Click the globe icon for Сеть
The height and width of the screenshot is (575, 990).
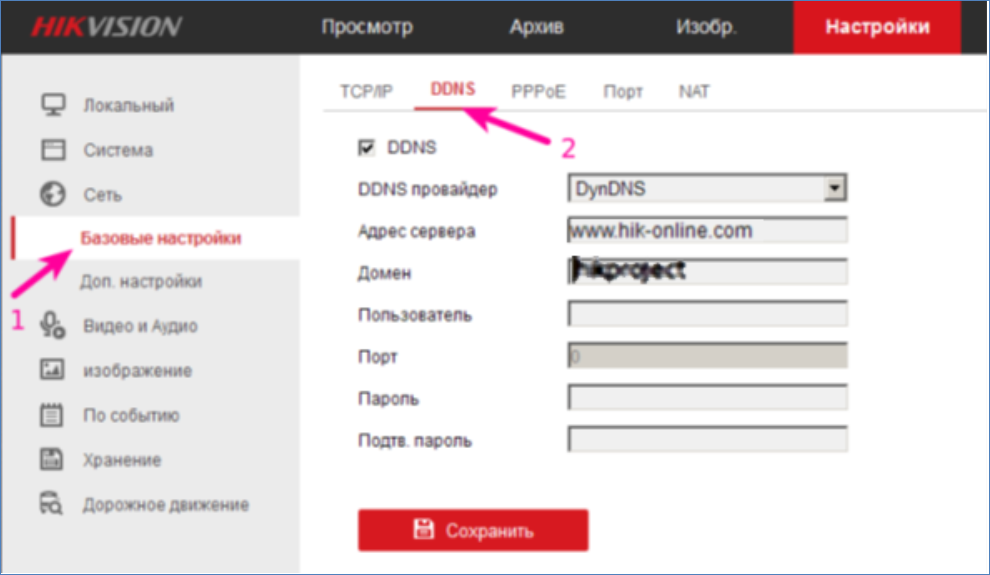click(52, 195)
